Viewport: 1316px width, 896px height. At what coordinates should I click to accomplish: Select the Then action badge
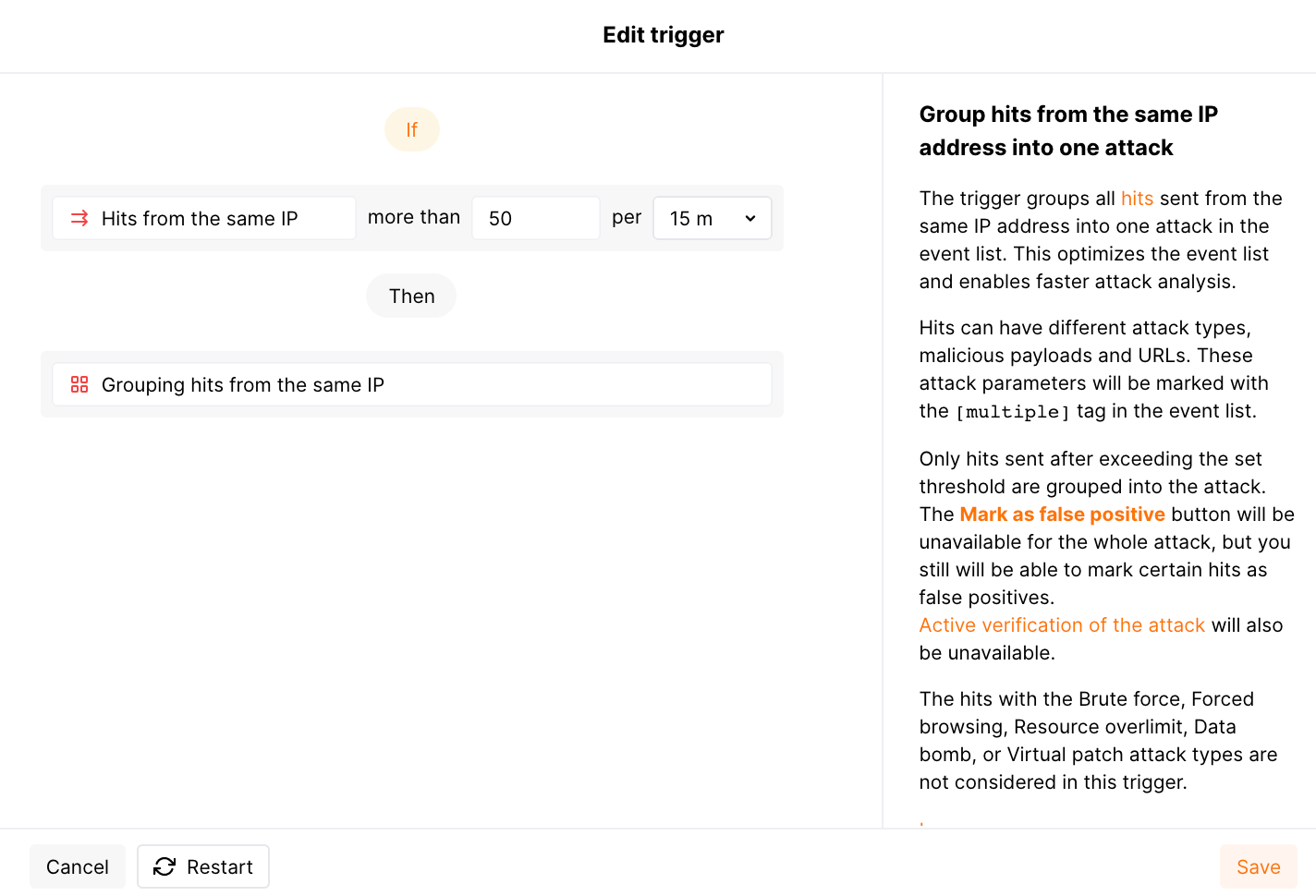point(410,296)
